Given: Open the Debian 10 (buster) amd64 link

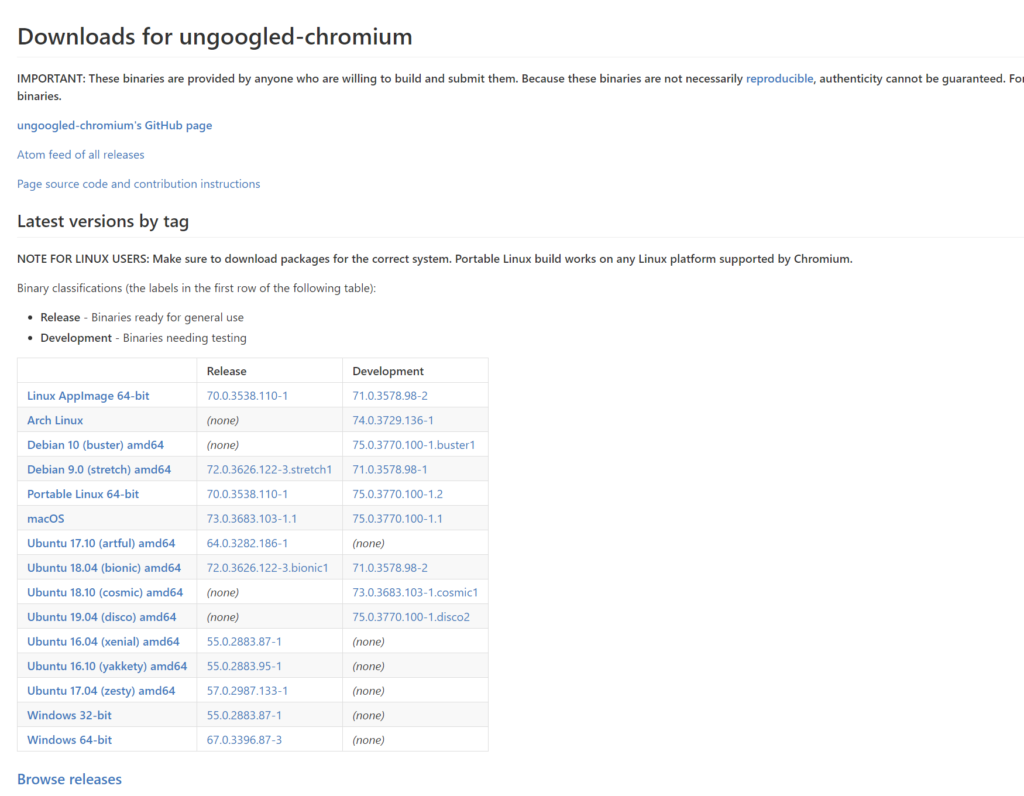Looking at the screenshot, I should [95, 445].
